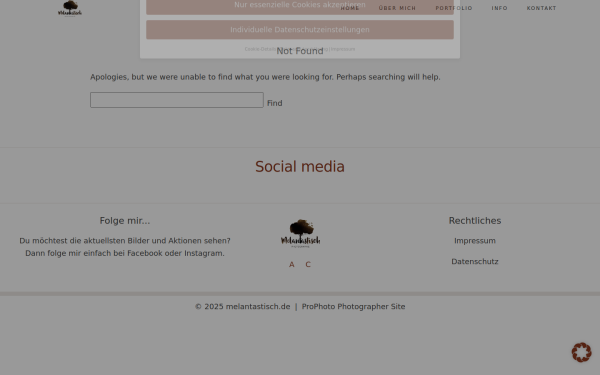The width and height of the screenshot is (600, 375).
Task: Click the 'Apologies, but we were unable' message
Action: (x=265, y=77)
